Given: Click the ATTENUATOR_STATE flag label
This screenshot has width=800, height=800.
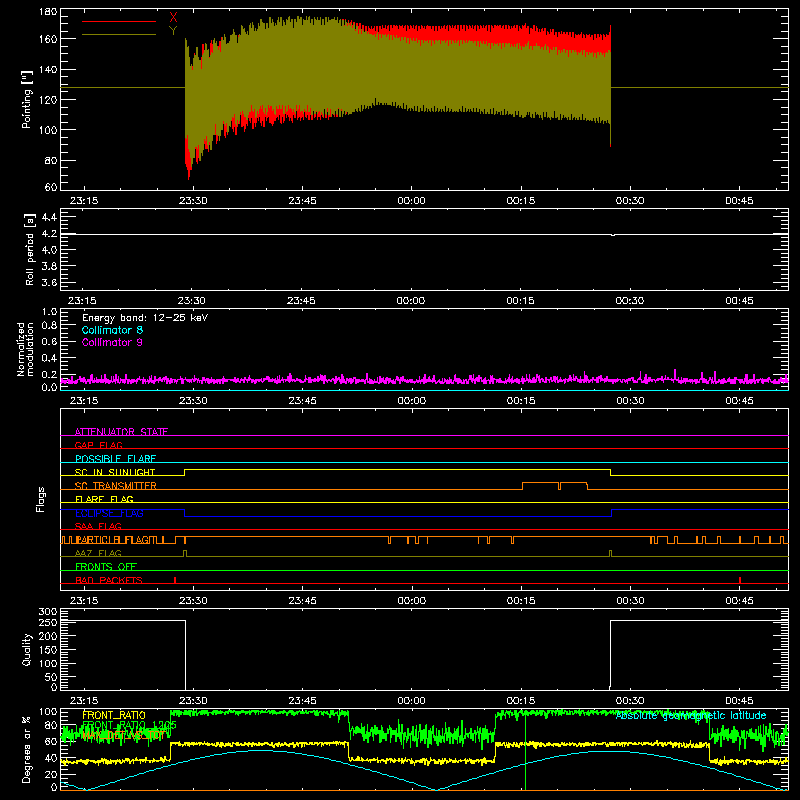Looking at the screenshot, I should (121, 432).
